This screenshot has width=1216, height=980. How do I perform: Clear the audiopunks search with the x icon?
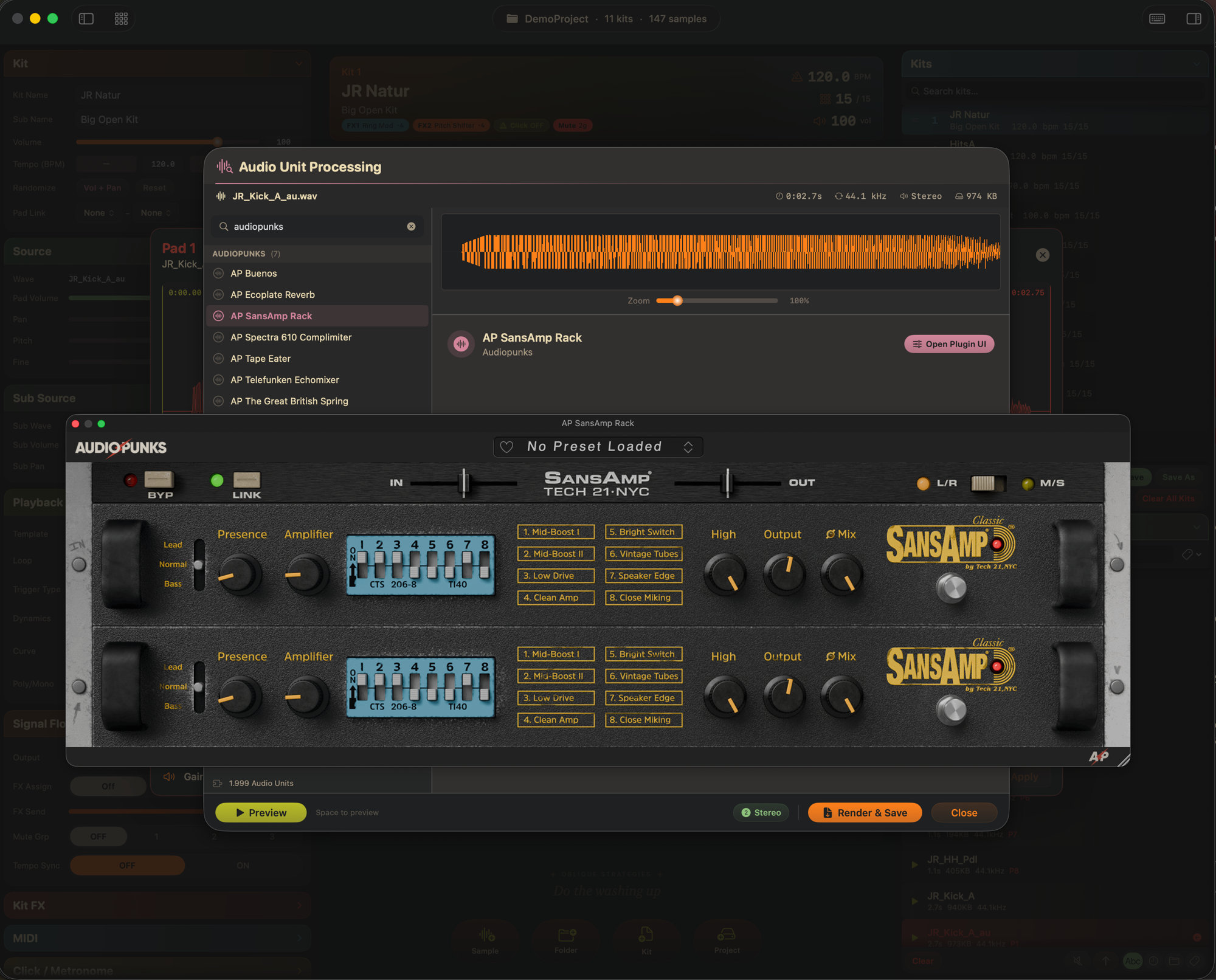tap(412, 226)
